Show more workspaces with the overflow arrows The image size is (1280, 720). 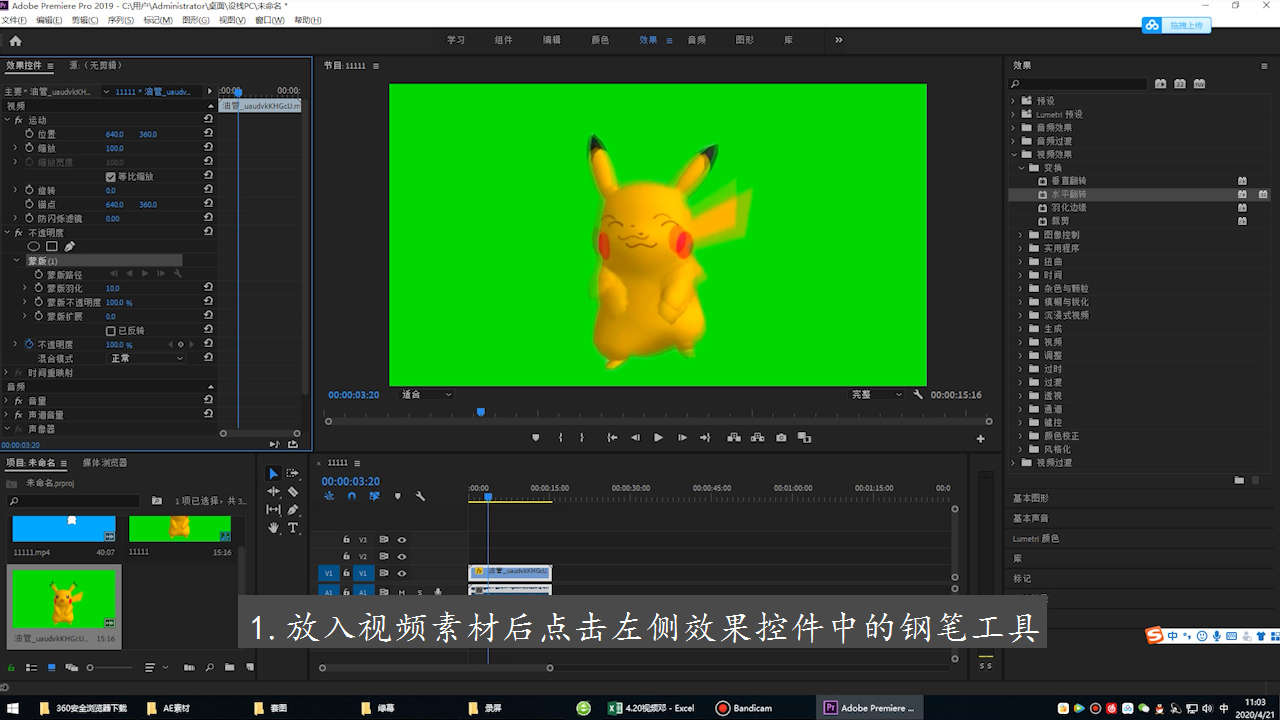click(838, 40)
